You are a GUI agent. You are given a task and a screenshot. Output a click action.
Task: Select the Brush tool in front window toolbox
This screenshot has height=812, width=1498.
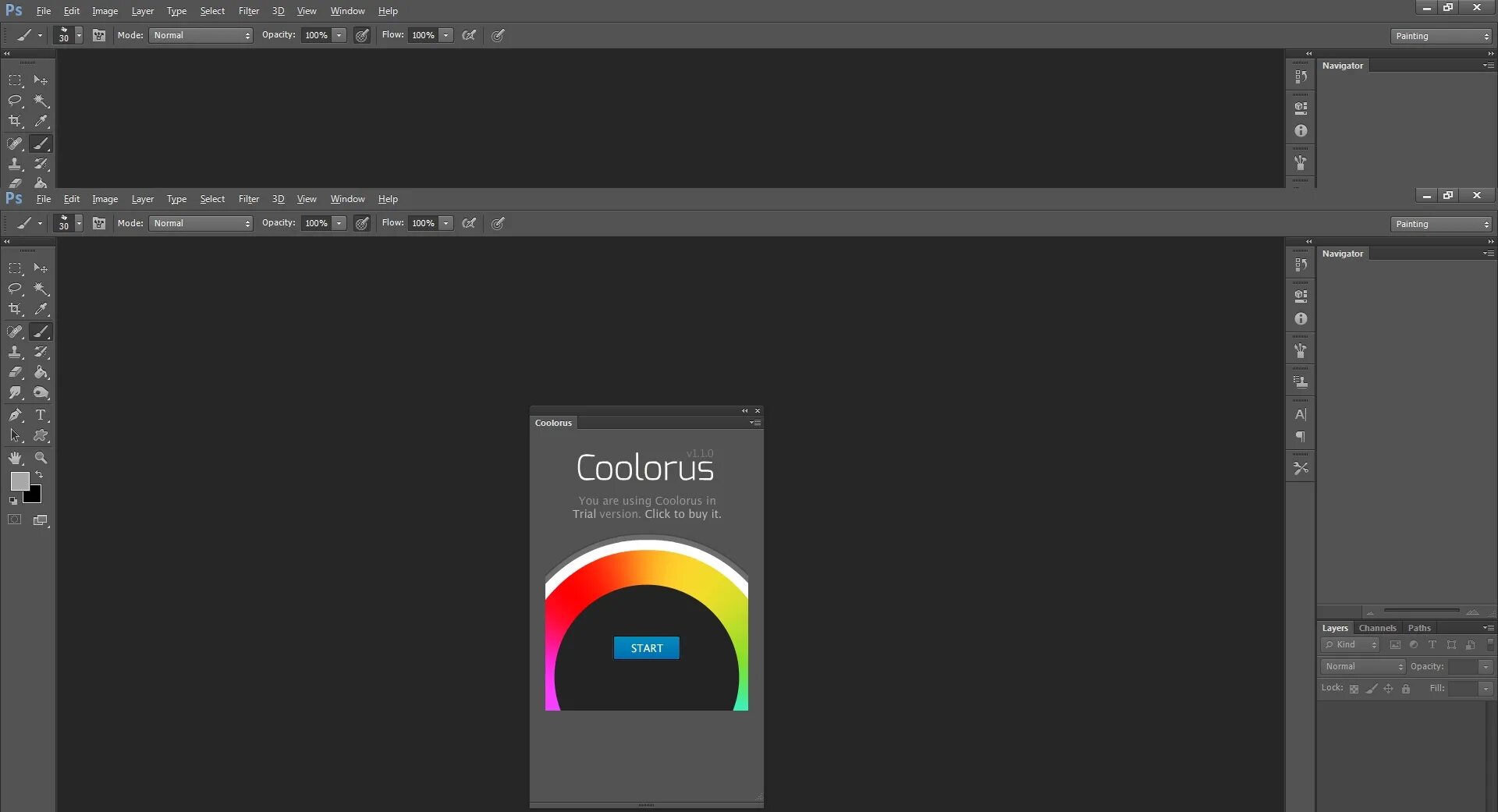(41, 332)
